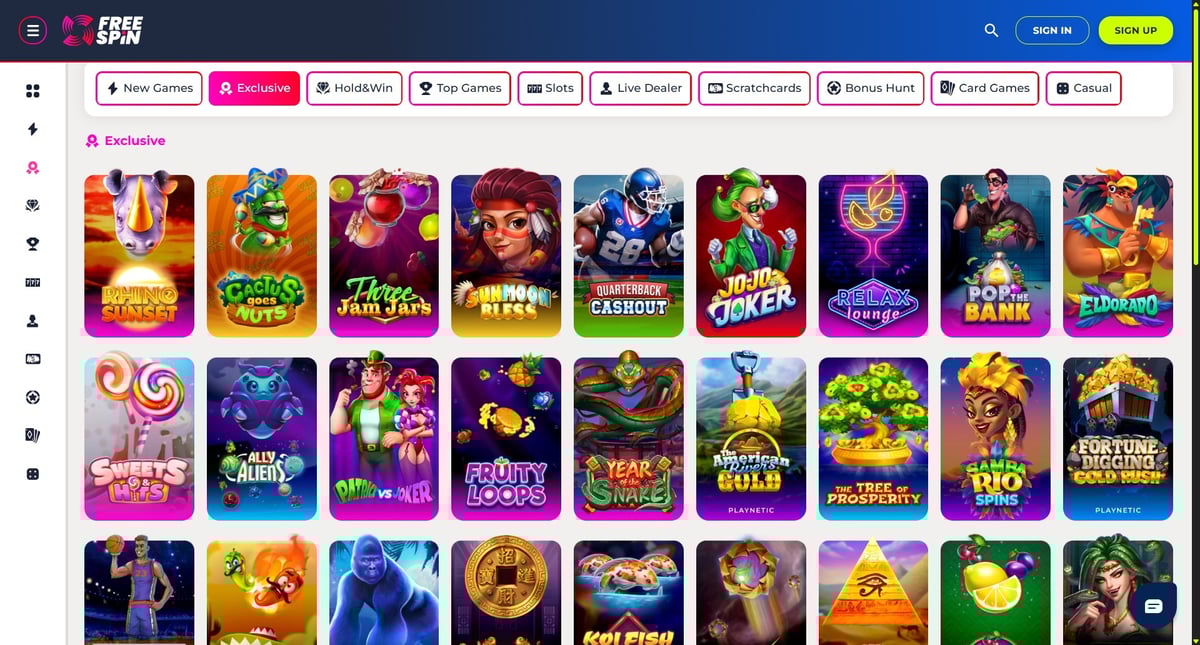The image size is (1200, 645).
Task: Open the New Games category tab
Action: (x=149, y=88)
